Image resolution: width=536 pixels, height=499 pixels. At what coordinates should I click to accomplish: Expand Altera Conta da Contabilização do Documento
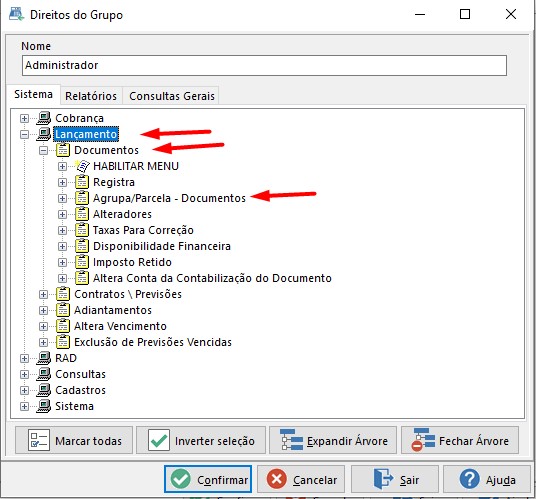click(62, 279)
